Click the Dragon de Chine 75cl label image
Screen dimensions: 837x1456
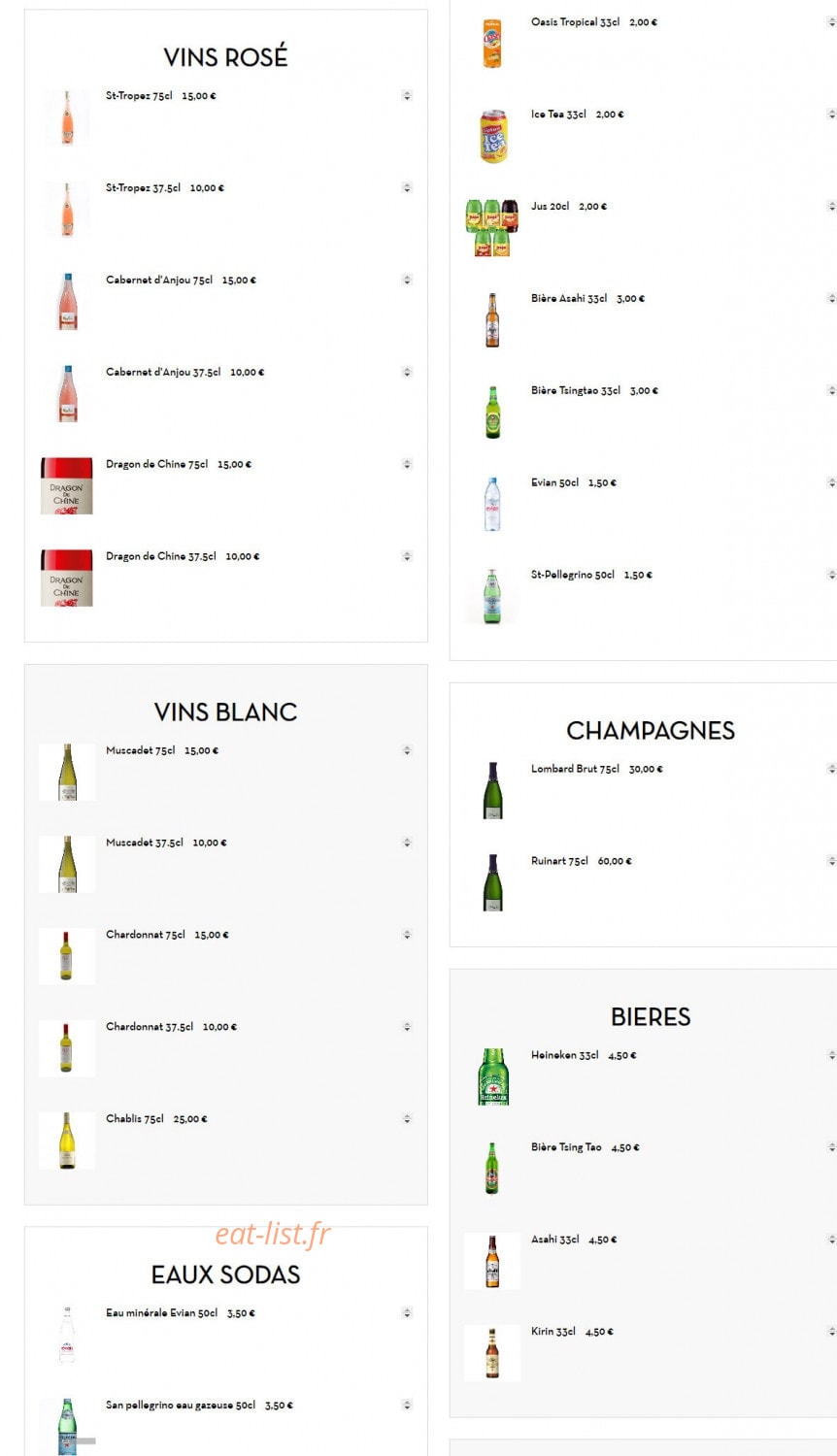[67, 485]
